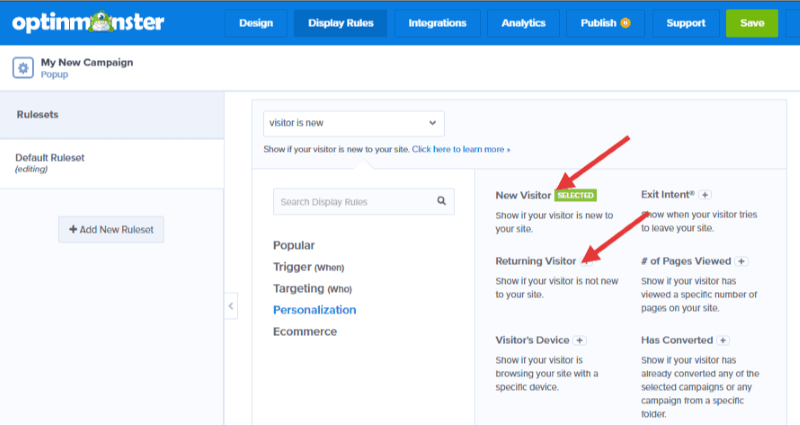The image size is (800, 425).
Task: Open campaign settings gear icon
Action: pos(23,68)
